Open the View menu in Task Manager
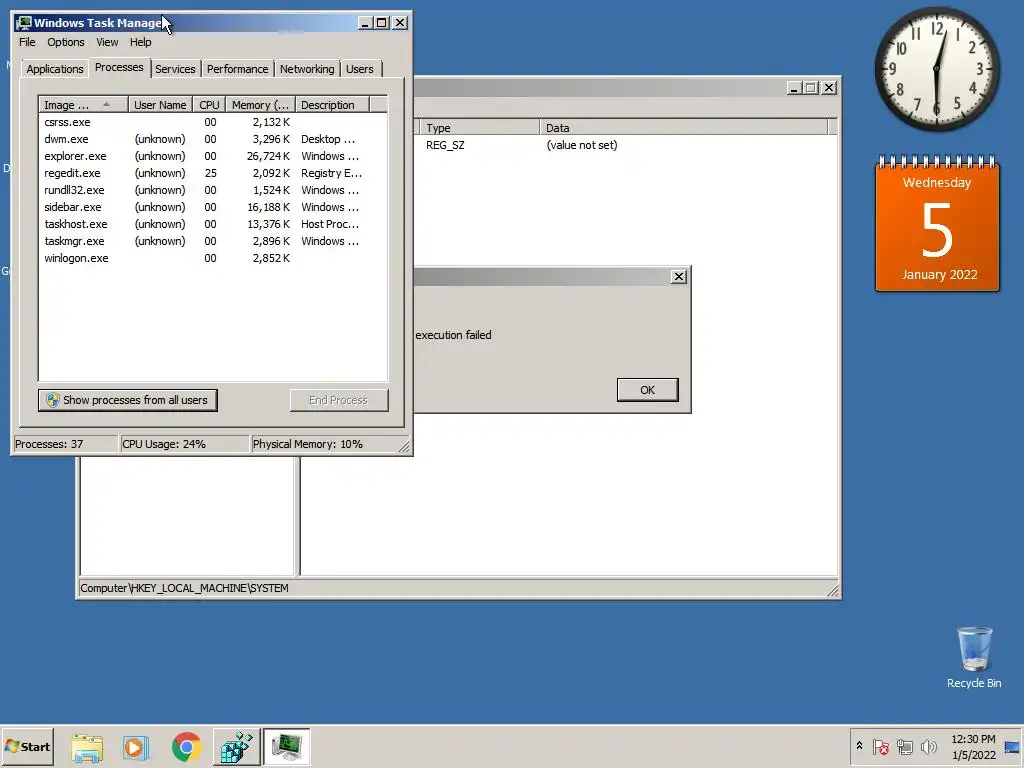Screen dimensions: 1024x768 (107, 42)
